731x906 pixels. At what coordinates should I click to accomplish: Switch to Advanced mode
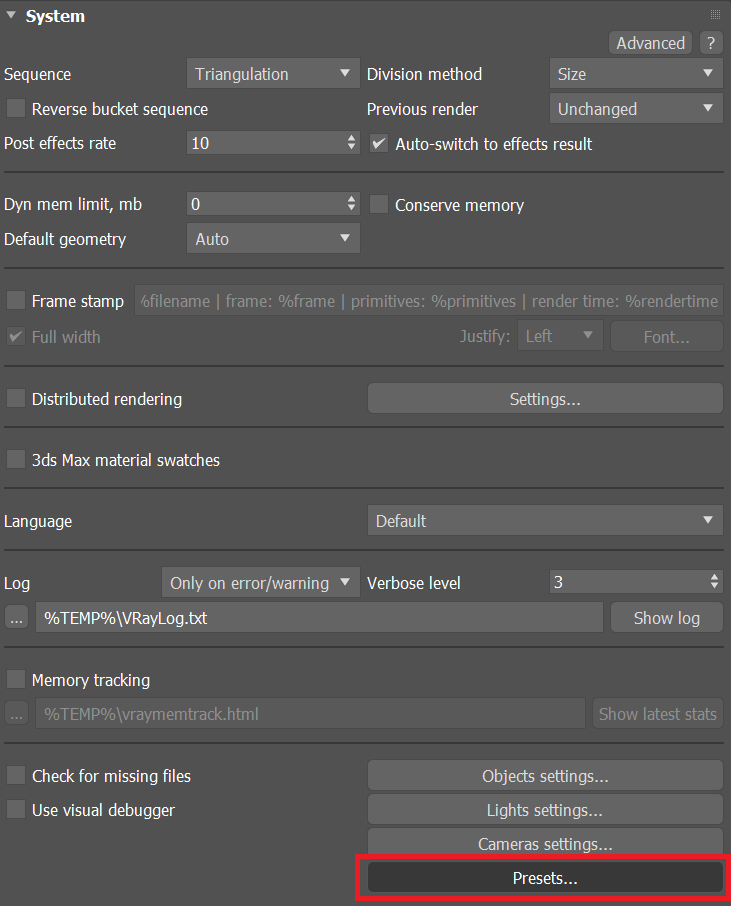pos(650,43)
